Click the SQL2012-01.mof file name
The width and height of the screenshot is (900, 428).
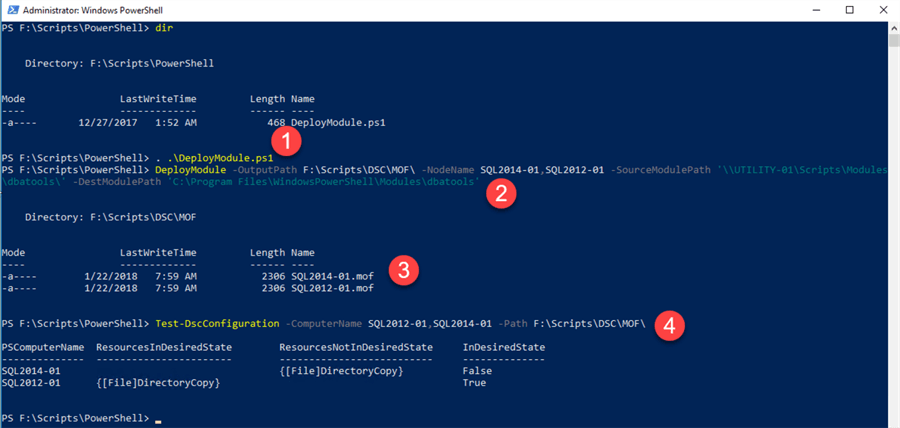tap(332, 288)
